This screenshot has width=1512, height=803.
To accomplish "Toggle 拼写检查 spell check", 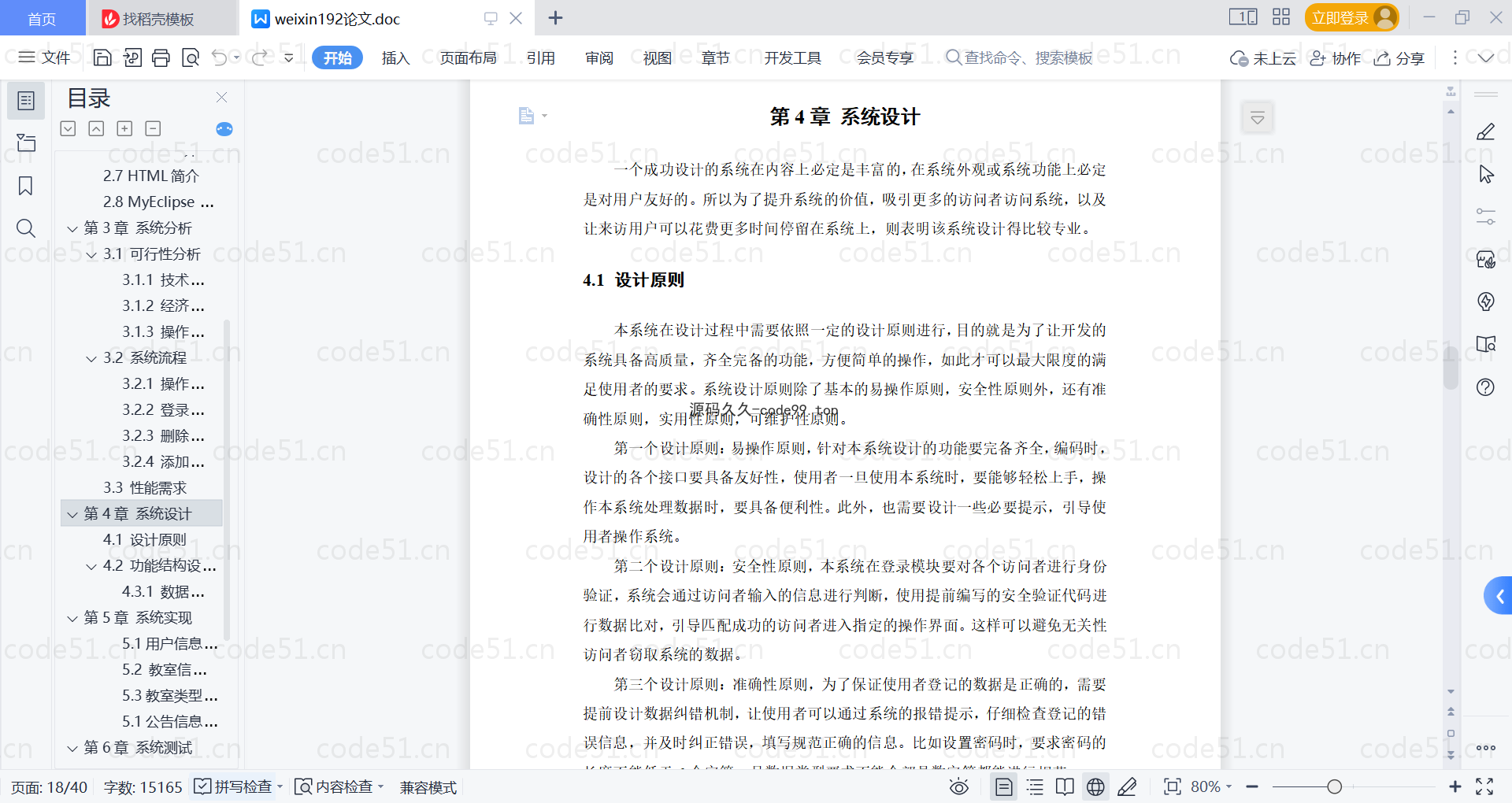I will [x=234, y=786].
